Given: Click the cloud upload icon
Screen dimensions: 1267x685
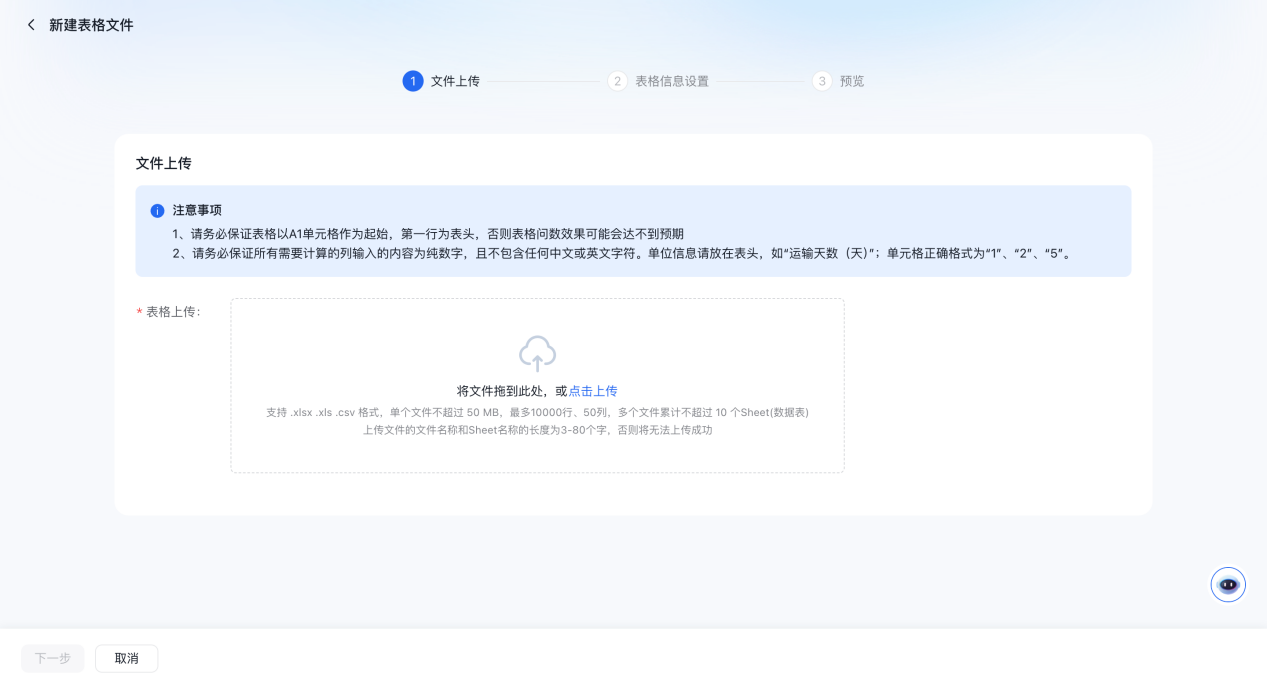Looking at the screenshot, I should click(537, 354).
